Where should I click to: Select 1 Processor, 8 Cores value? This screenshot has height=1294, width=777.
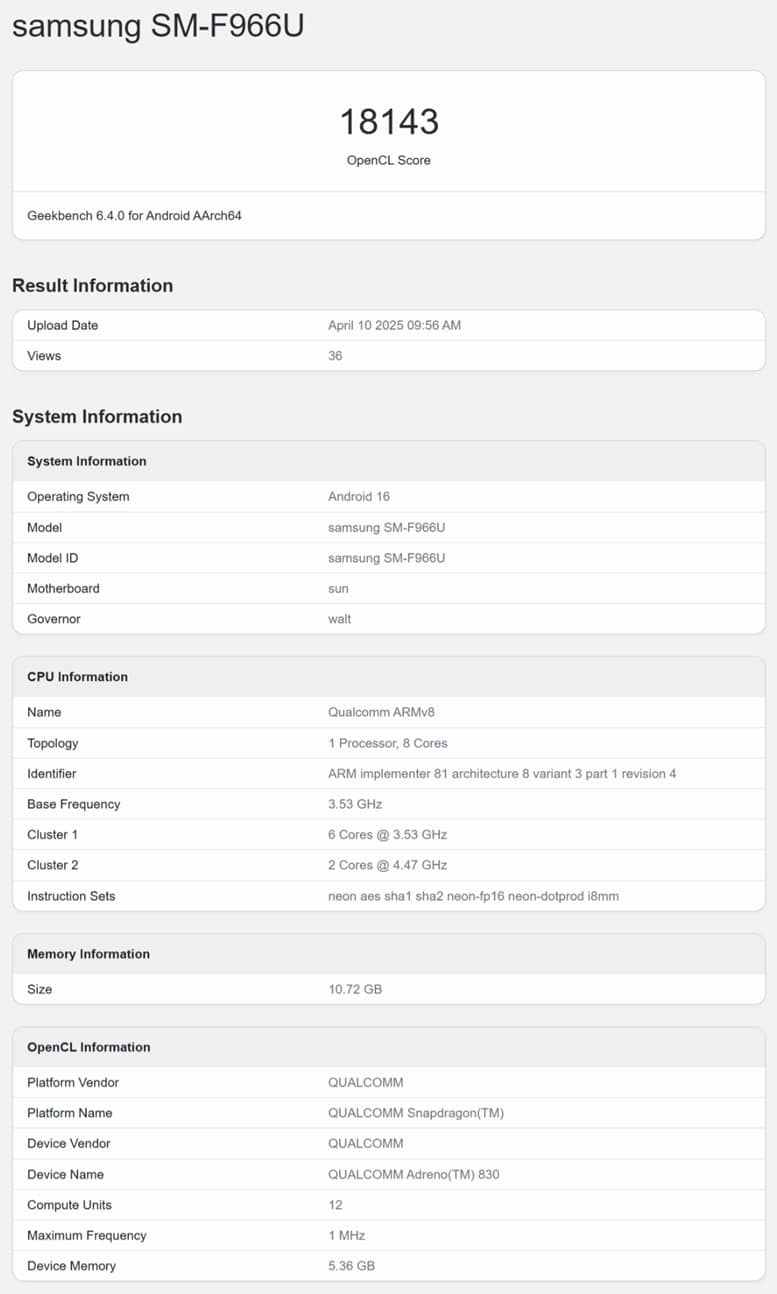tap(388, 743)
